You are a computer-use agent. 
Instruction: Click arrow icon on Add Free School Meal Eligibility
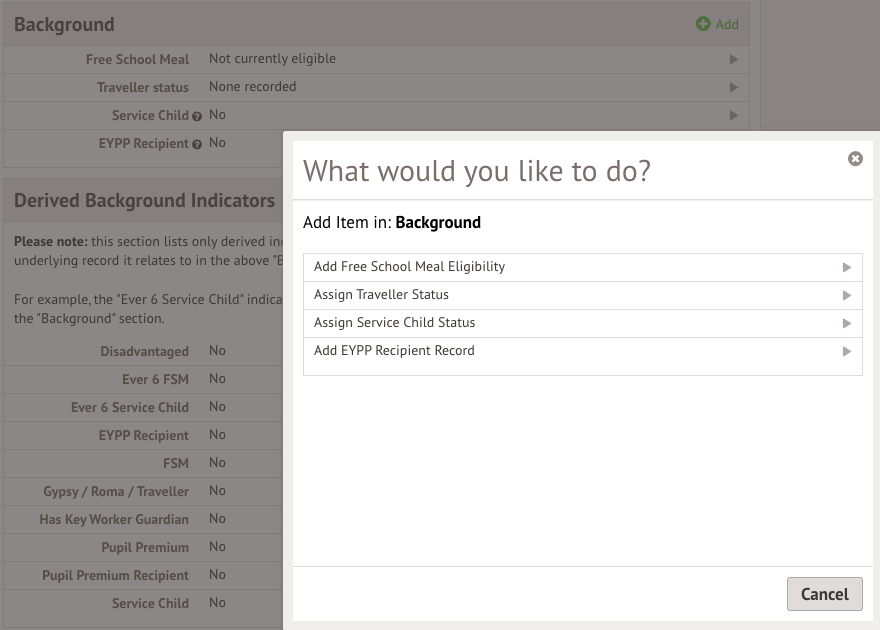(x=847, y=267)
